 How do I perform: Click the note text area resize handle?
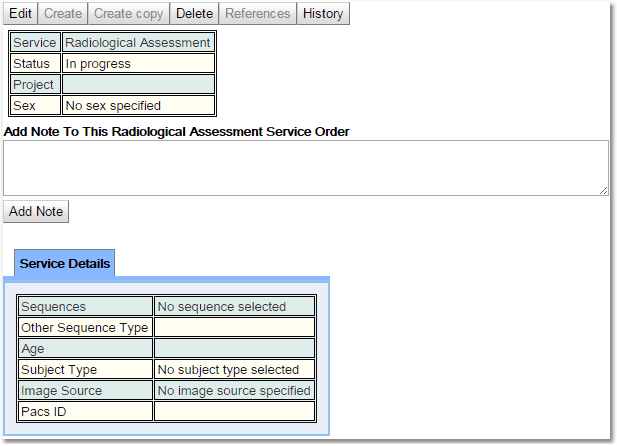coord(603,190)
